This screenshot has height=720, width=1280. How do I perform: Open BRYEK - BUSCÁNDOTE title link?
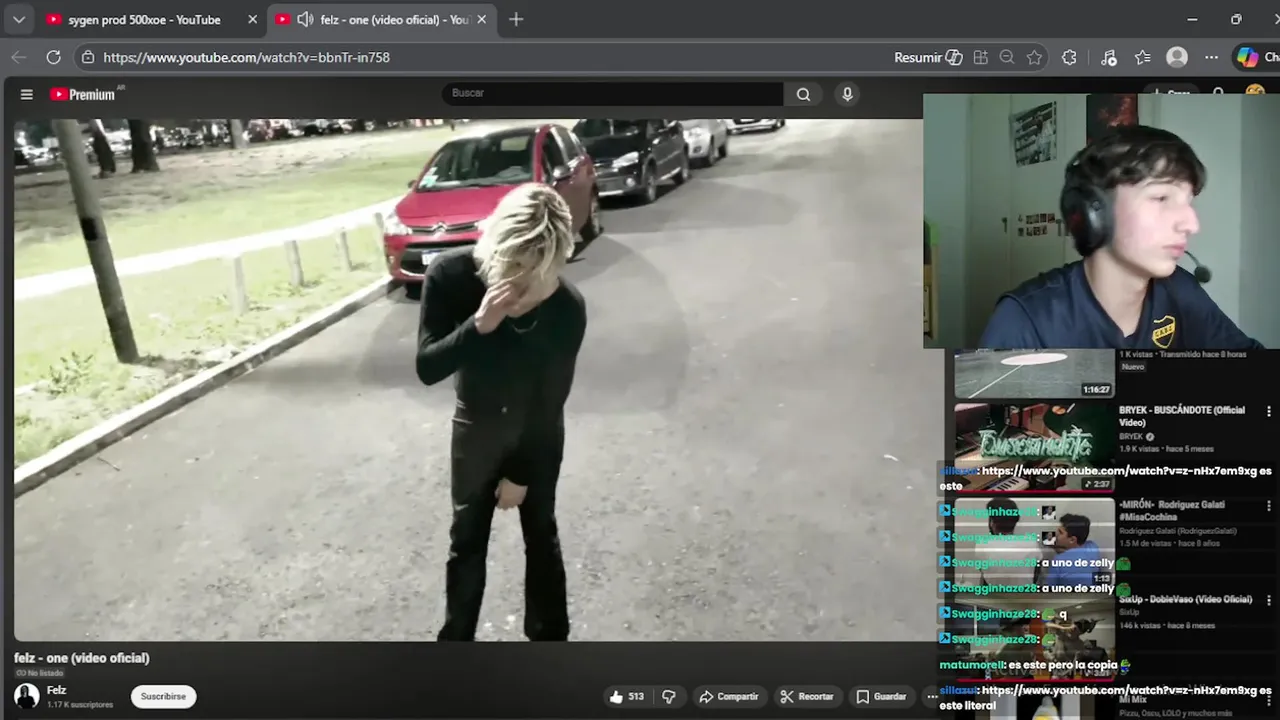coord(1182,416)
